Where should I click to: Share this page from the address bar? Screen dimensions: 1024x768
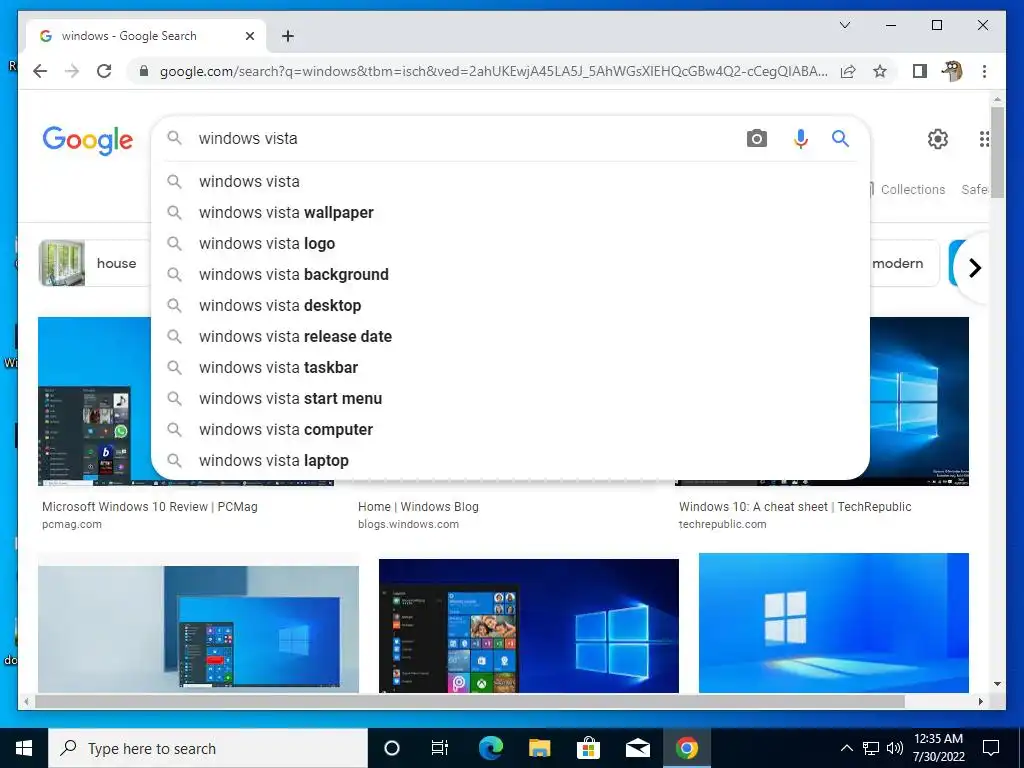(848, 71)
